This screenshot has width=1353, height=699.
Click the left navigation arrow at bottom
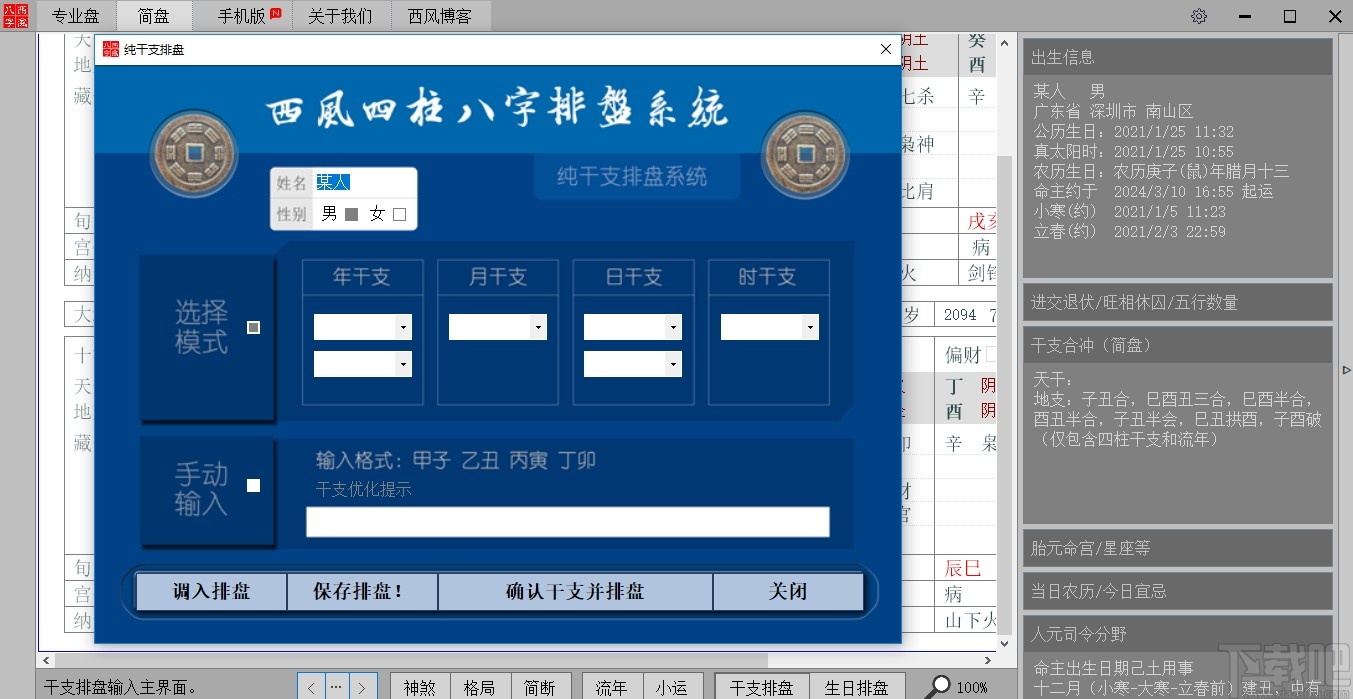coord(310,687)
